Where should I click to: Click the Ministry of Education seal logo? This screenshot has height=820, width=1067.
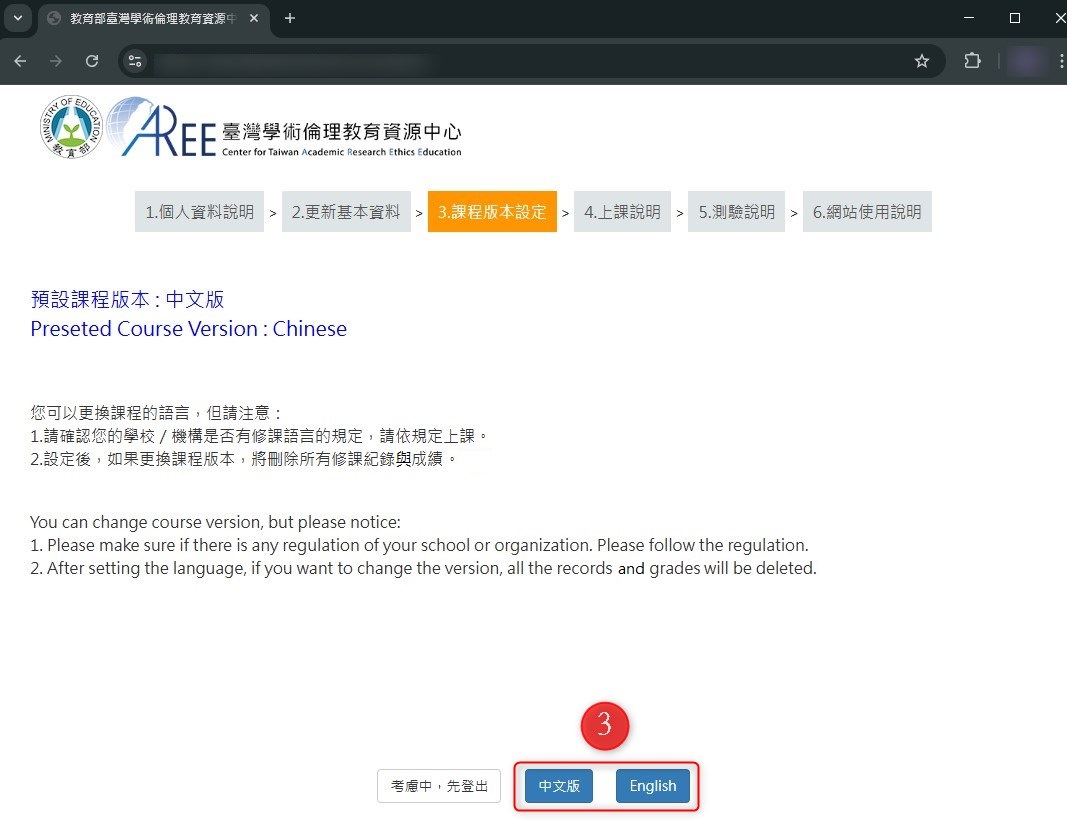(71, 127)
